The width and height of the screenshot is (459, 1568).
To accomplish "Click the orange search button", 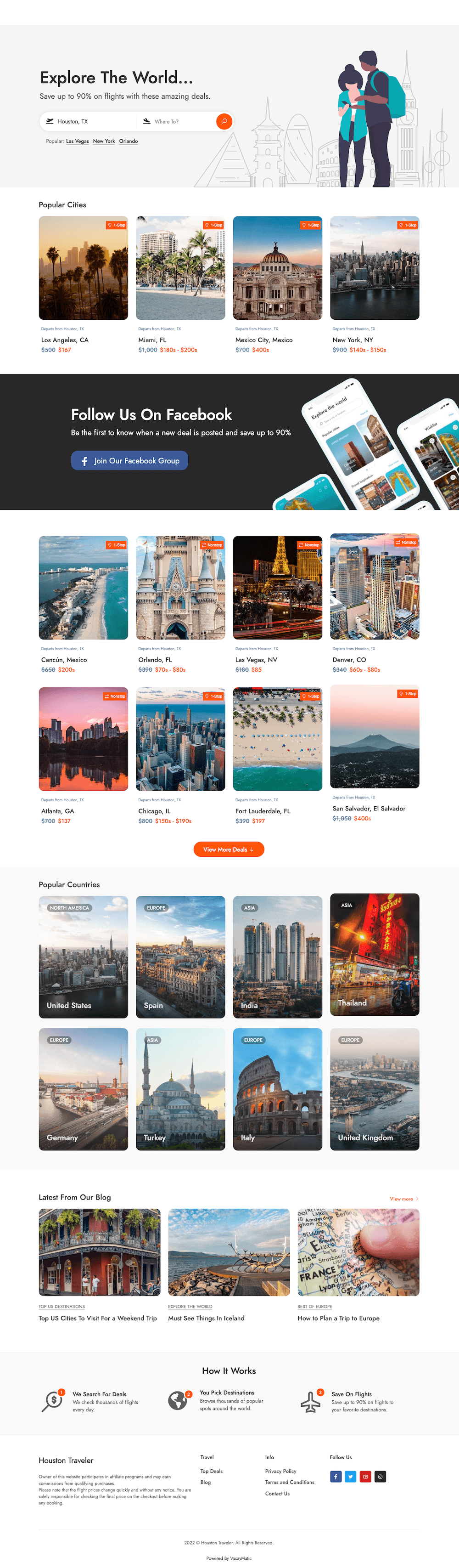I will (224, 121).
